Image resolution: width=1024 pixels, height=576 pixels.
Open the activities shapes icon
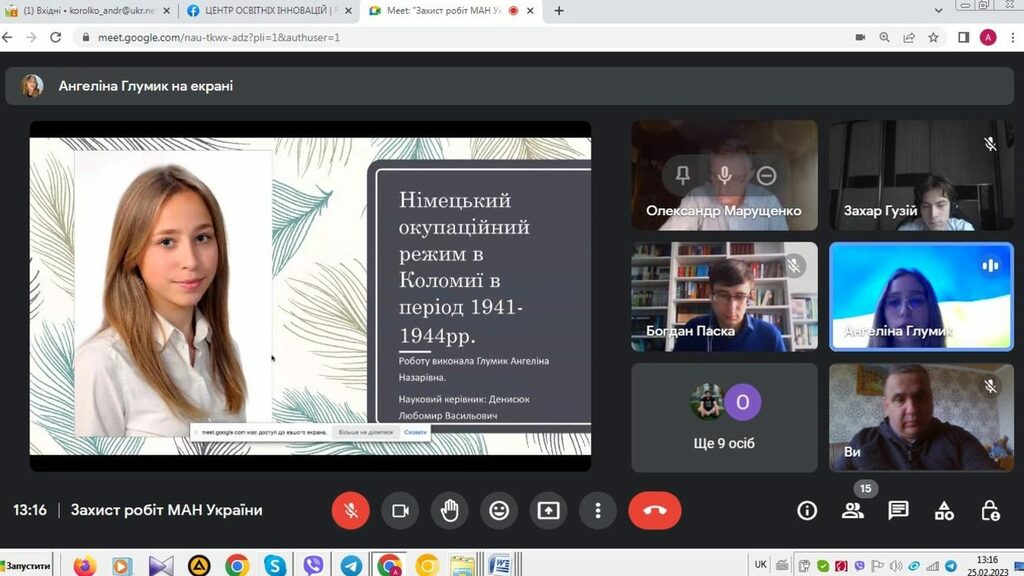point(944,511)
